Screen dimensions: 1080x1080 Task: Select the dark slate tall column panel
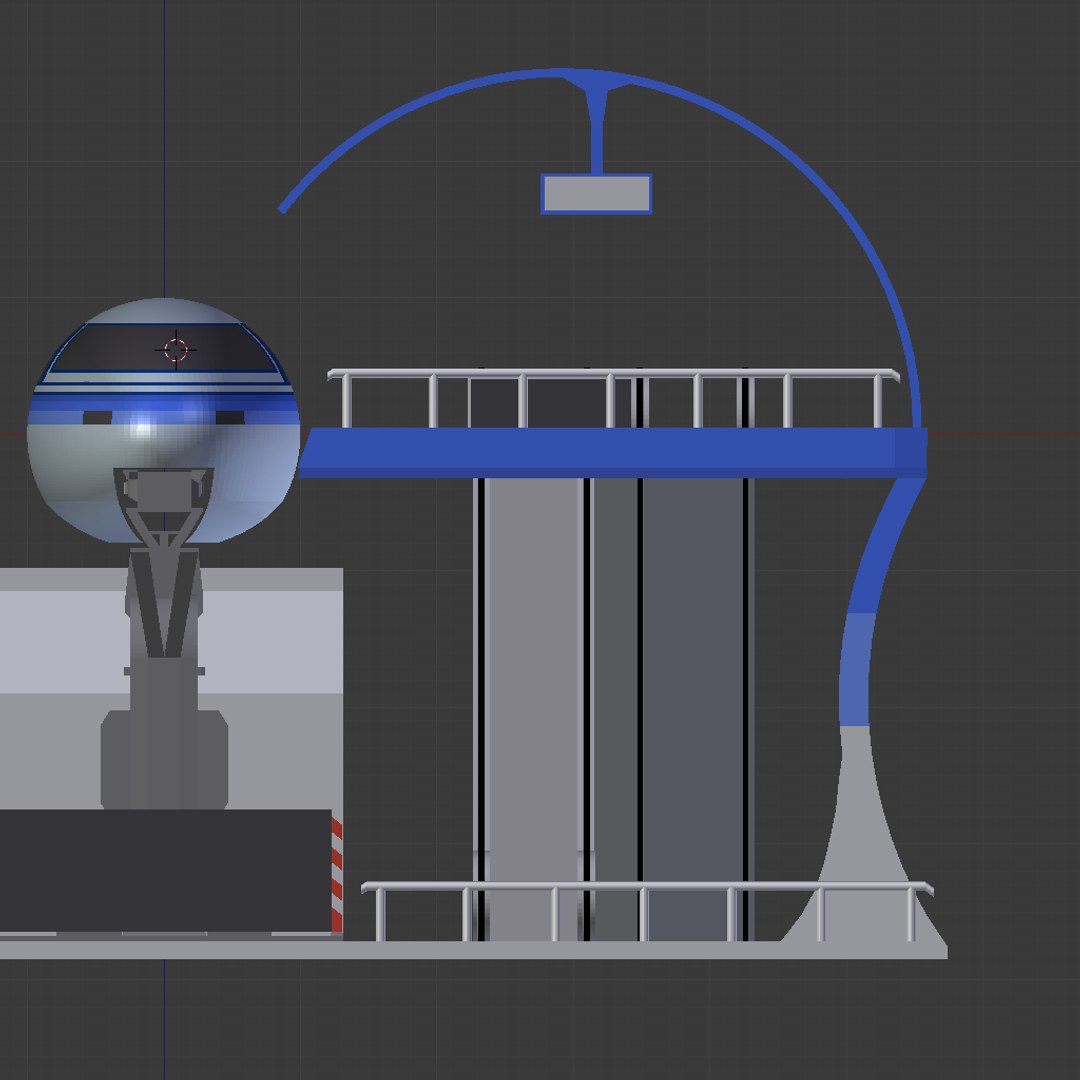[693, 709]
